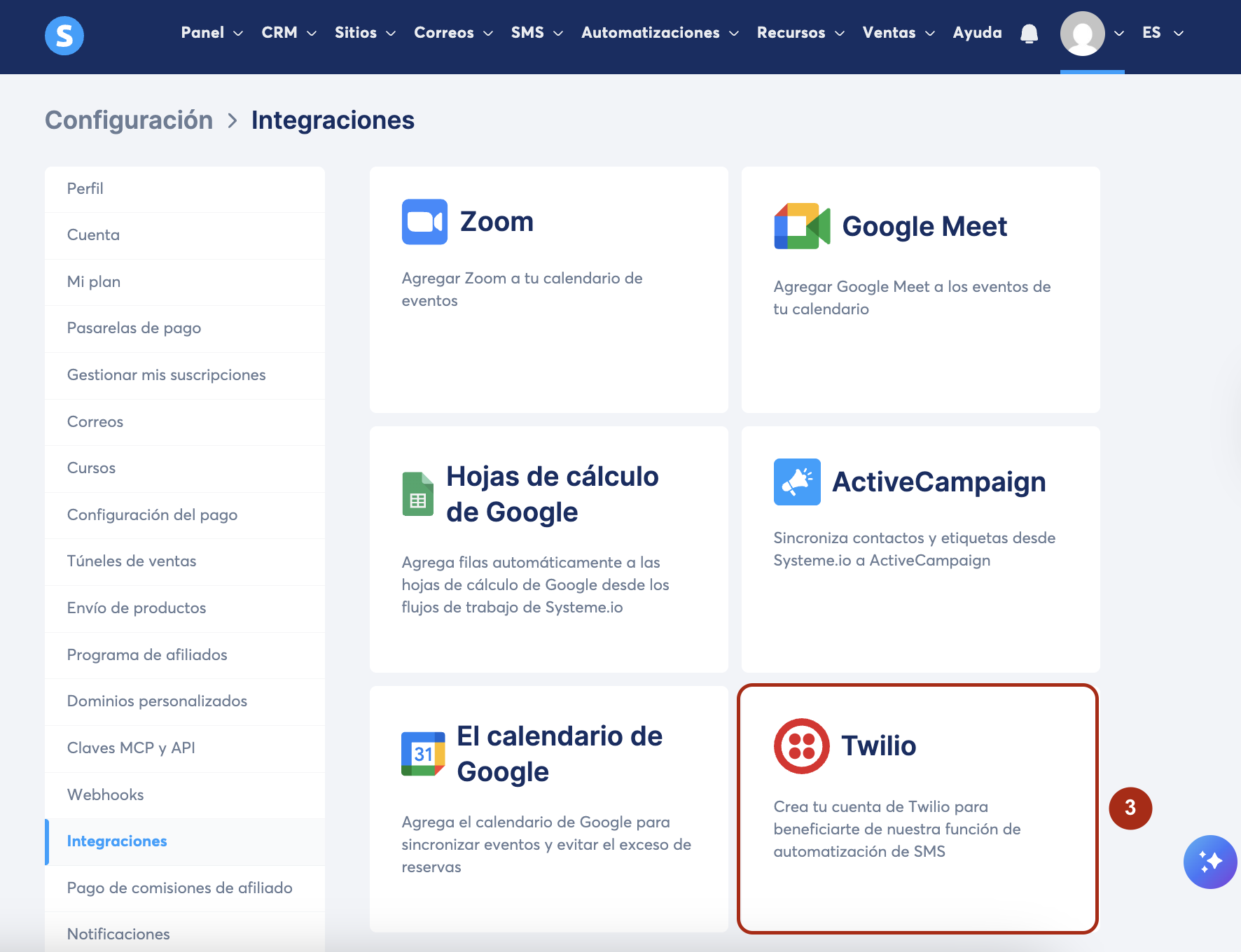The width and height of the screenshot is (1241, 952).
Task: Open Webhooks settings
Action: (185, 795)
